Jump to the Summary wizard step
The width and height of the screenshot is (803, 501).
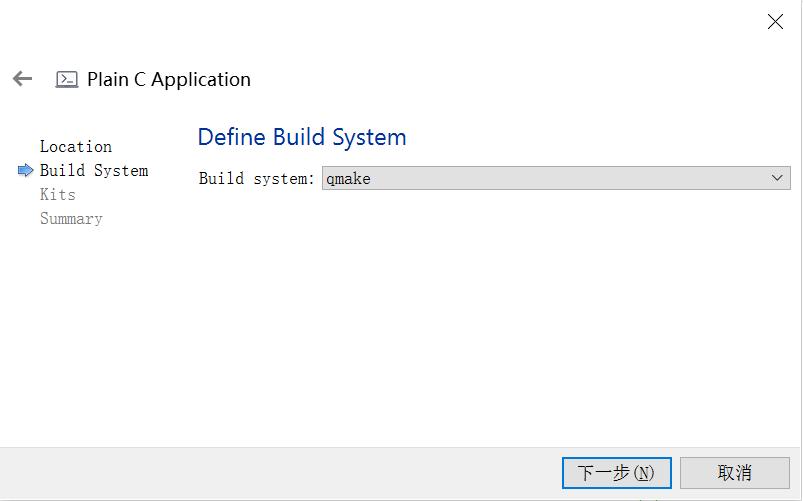pyautogui.click(x=71, y=219)
